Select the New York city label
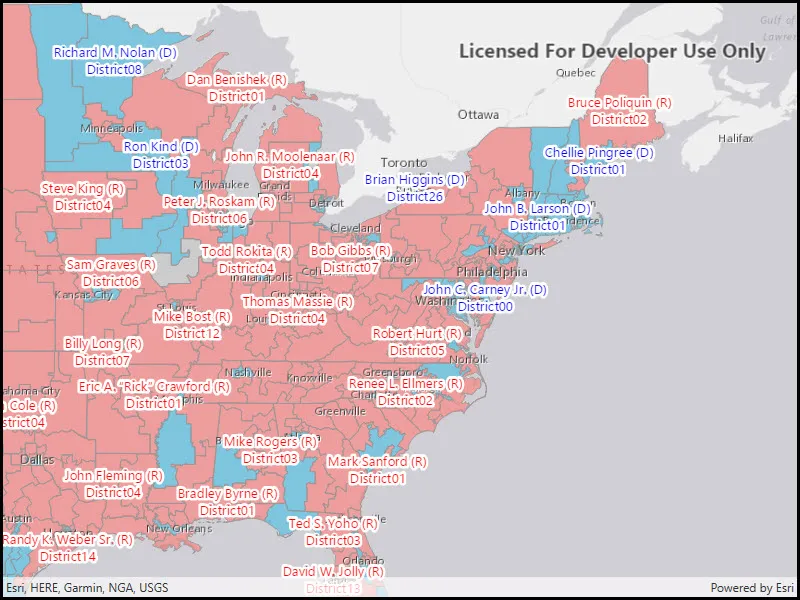 tap(517, 251)
